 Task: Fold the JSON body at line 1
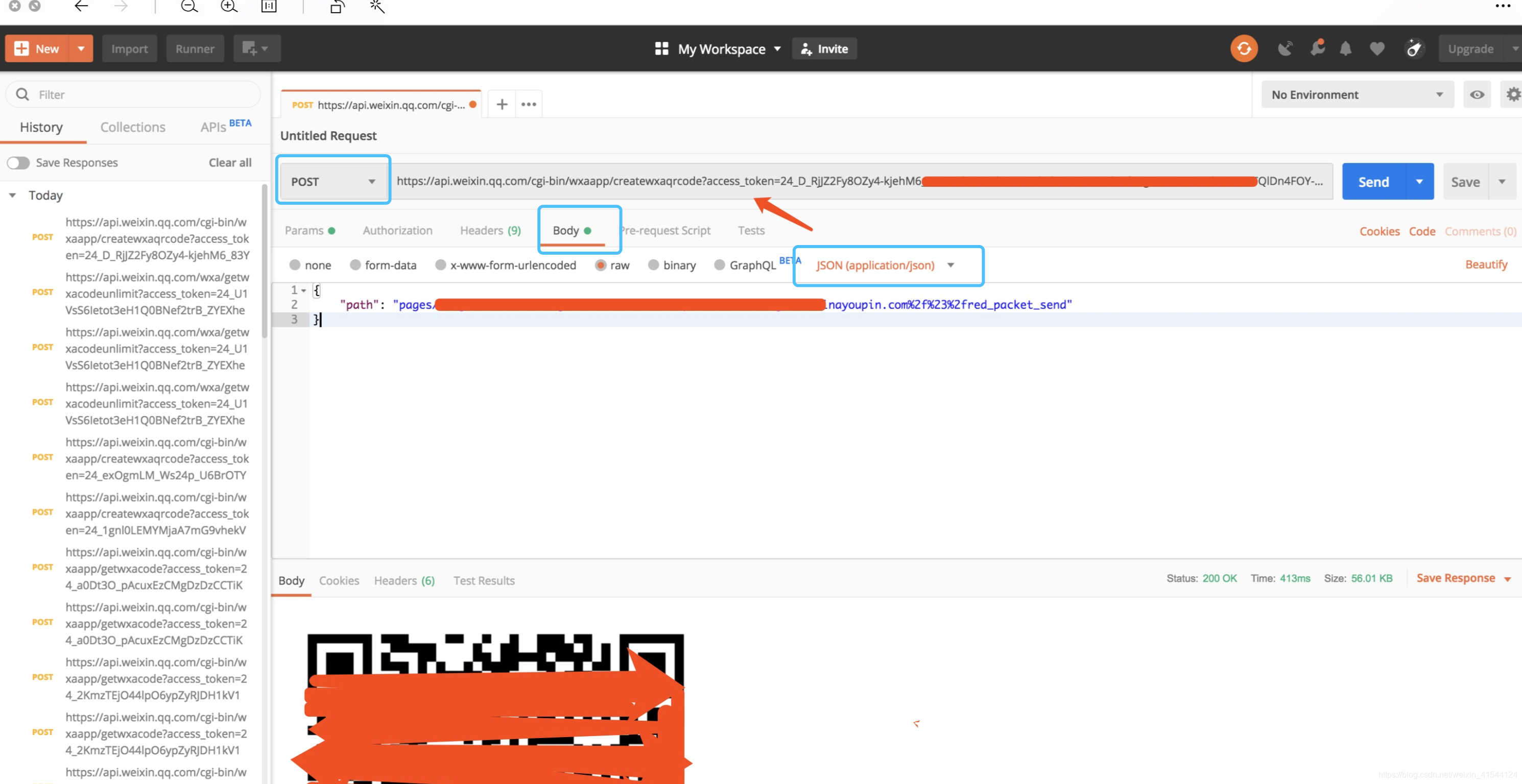[x=304, y=290]
